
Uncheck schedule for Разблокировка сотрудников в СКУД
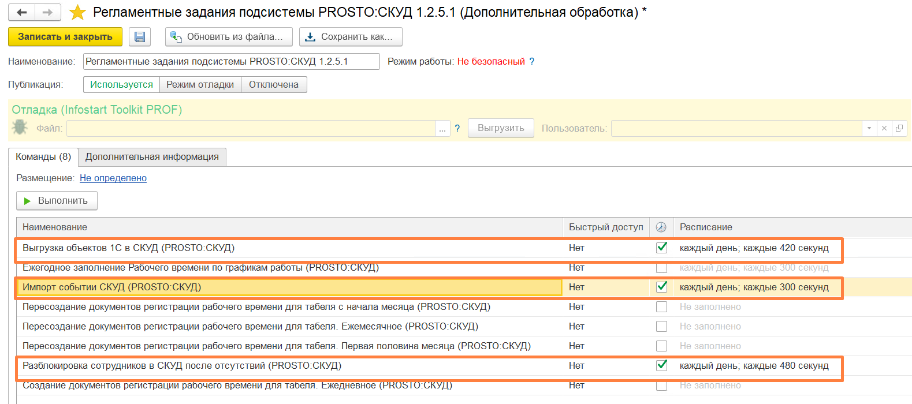661,366
